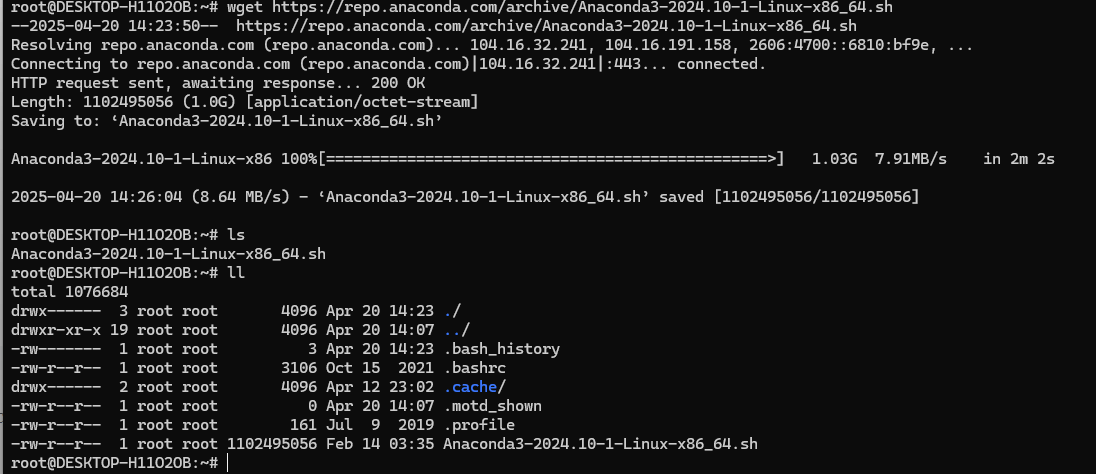This screenshot has width=1096, height=474.
Task: Click the blue ./ directory entry
Action: point(452,310)
